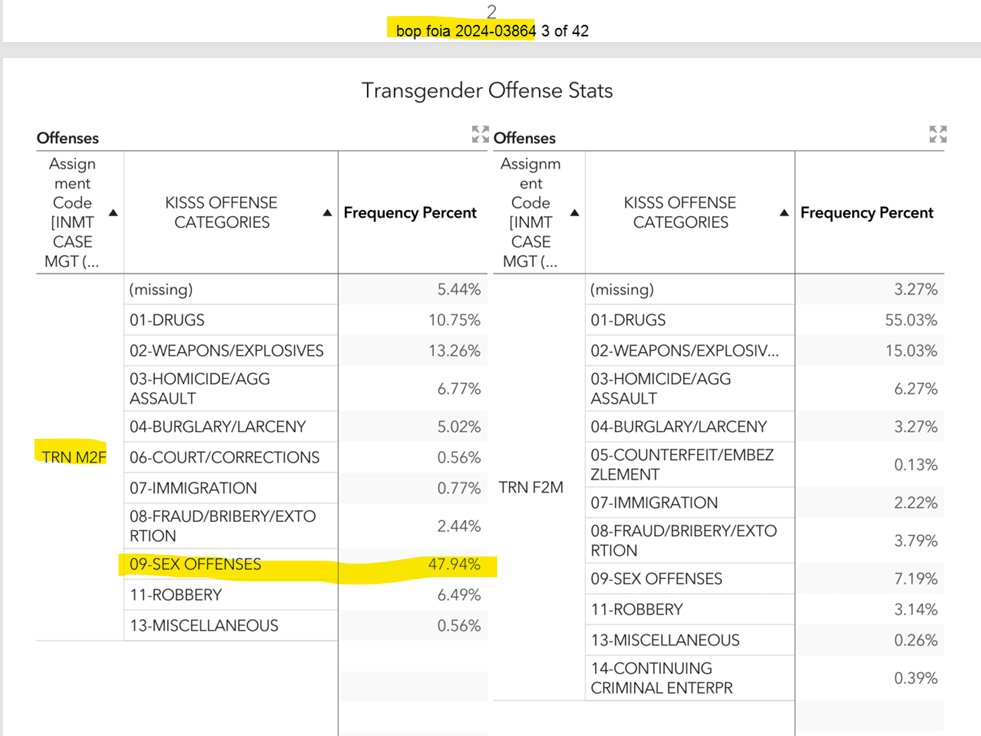981x736 pixels.
Task: Select truncated 02-WEAPONS/EXPLOSIV... in right table
Action: (684, 351)
